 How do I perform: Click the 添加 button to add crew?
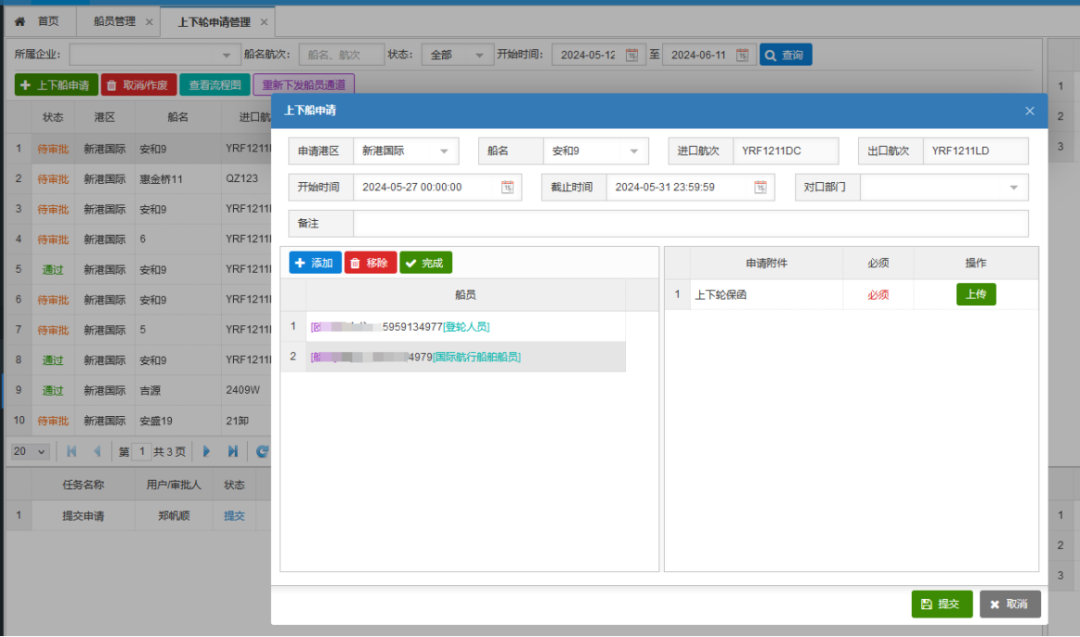315,263
